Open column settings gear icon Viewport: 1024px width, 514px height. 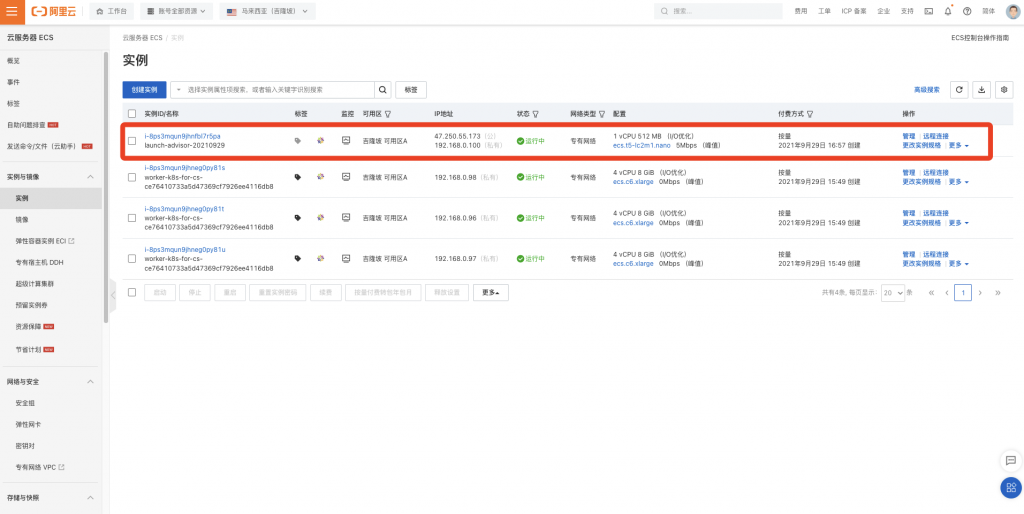coord(1004,89)
